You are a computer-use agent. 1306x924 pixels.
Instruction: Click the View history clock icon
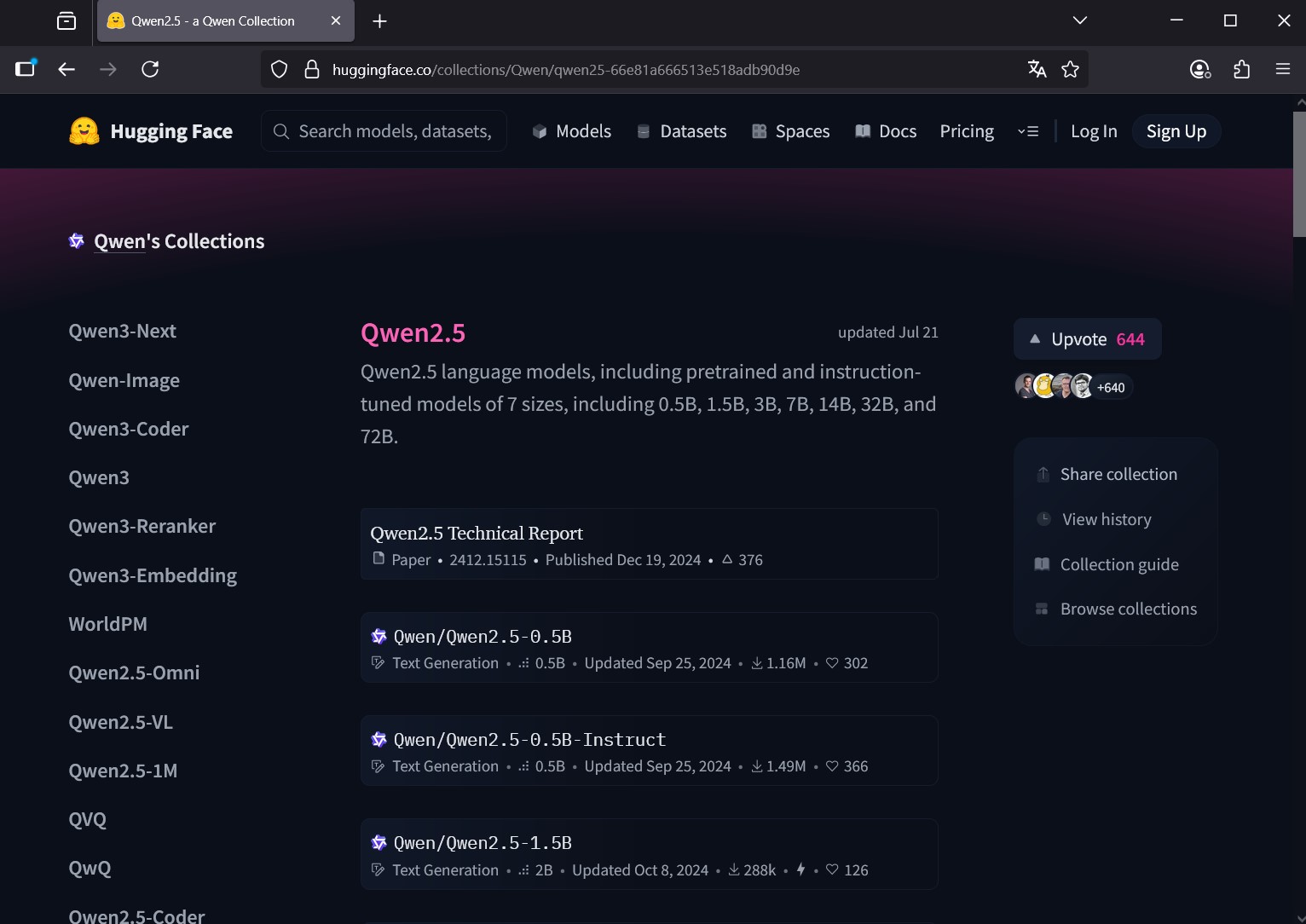(x=1043, y=519)
